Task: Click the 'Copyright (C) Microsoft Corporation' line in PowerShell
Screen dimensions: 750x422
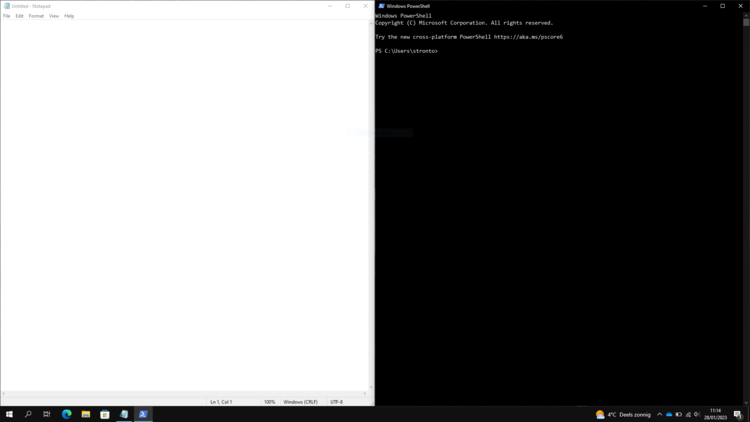Action: pos(464,23)
